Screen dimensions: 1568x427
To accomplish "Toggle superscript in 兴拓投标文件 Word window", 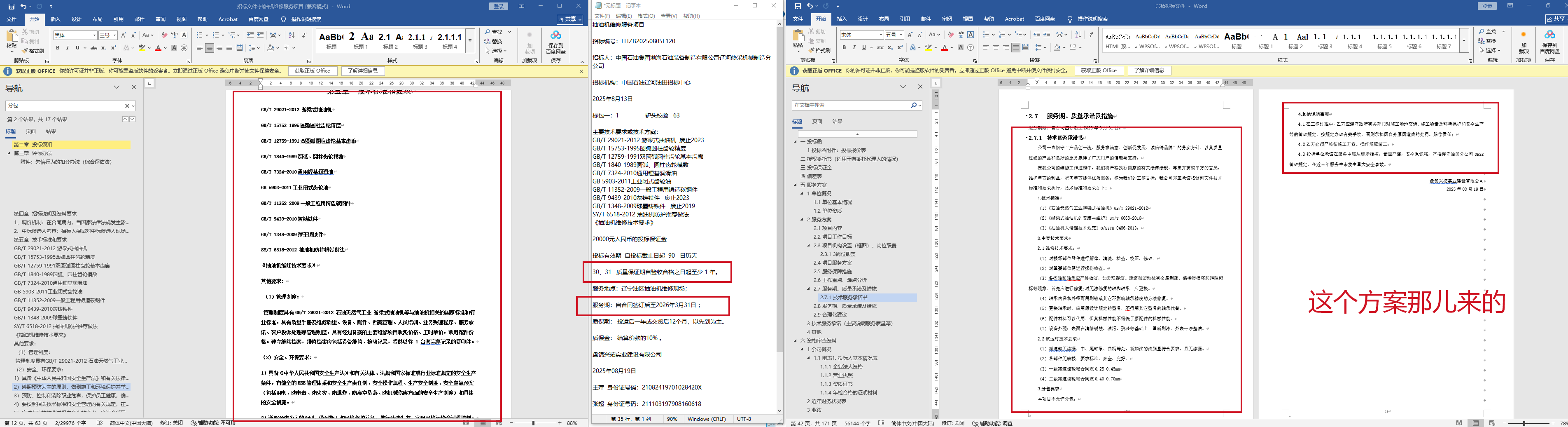I will (x=900, y=47).
